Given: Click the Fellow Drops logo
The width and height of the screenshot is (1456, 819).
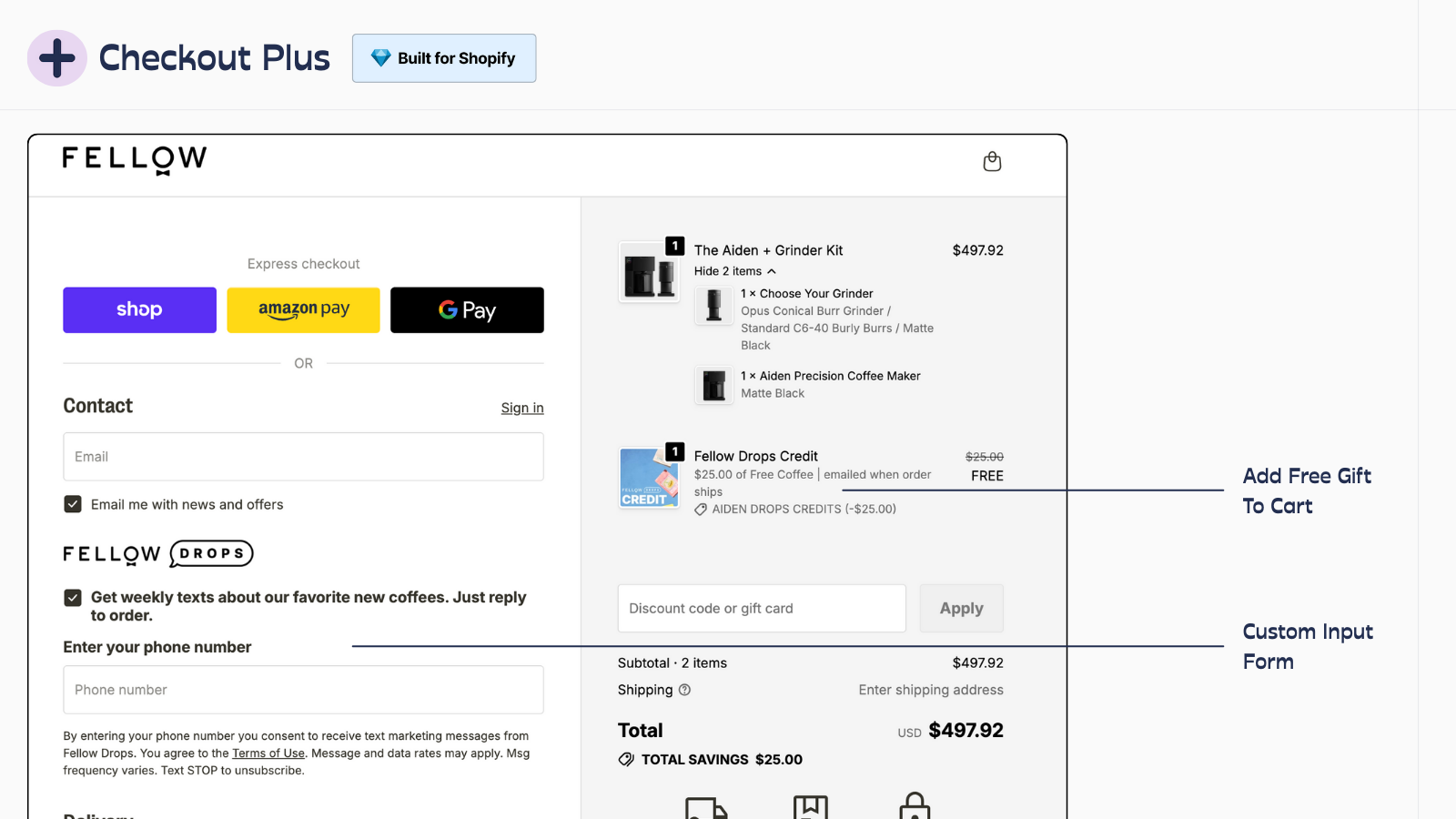Looking at the screenshot, I should [x=158, y=553].
